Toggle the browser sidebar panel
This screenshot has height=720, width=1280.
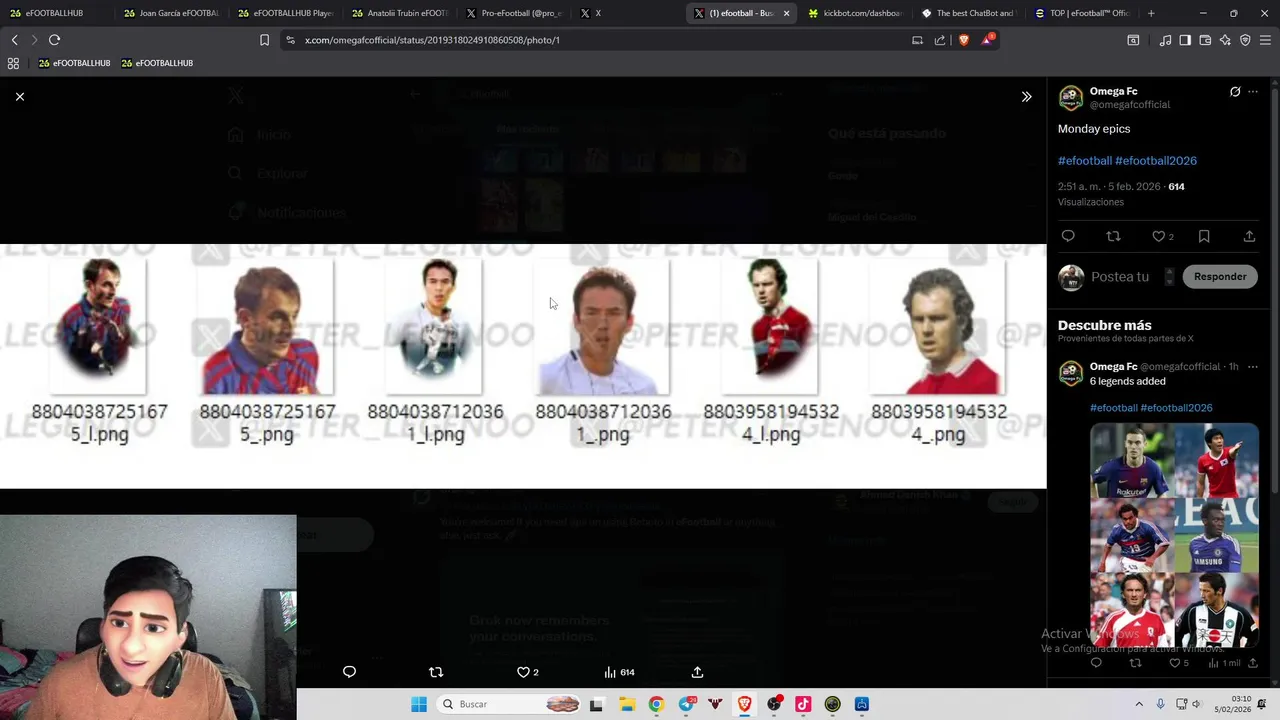[x=1185, y=40]
